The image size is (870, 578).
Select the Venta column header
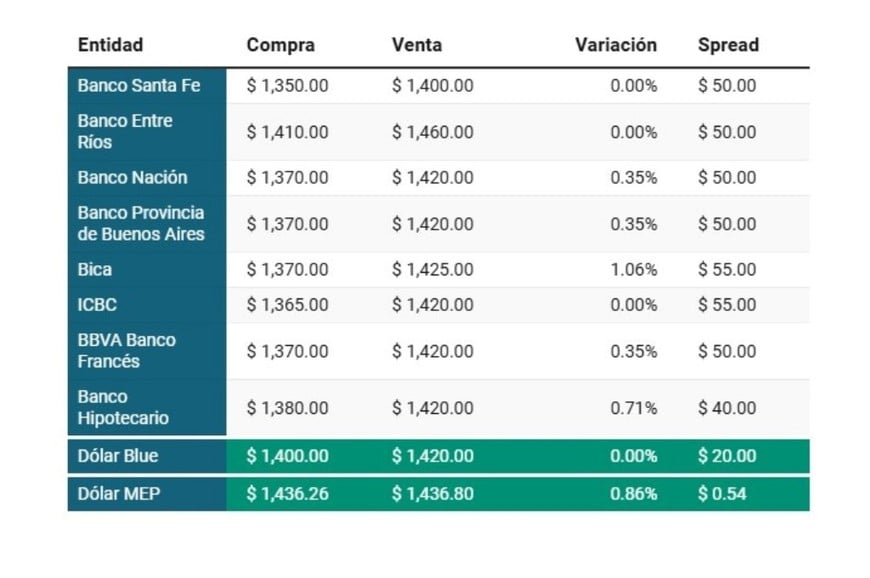point(417,45)
